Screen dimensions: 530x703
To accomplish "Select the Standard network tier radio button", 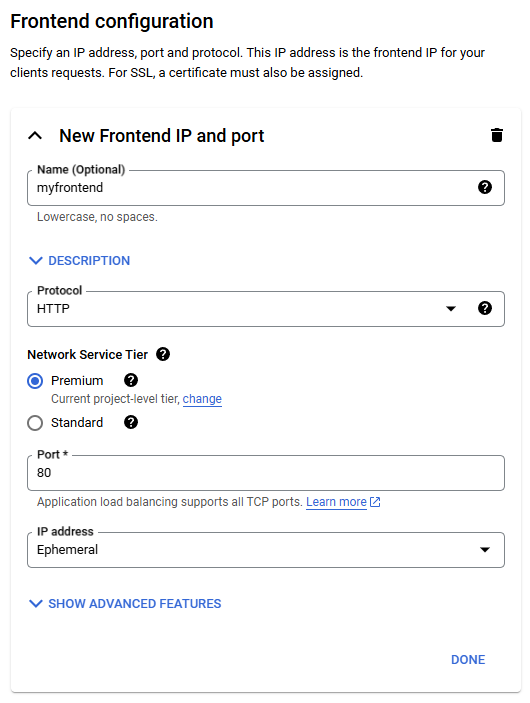I will [x=35, y=423].
